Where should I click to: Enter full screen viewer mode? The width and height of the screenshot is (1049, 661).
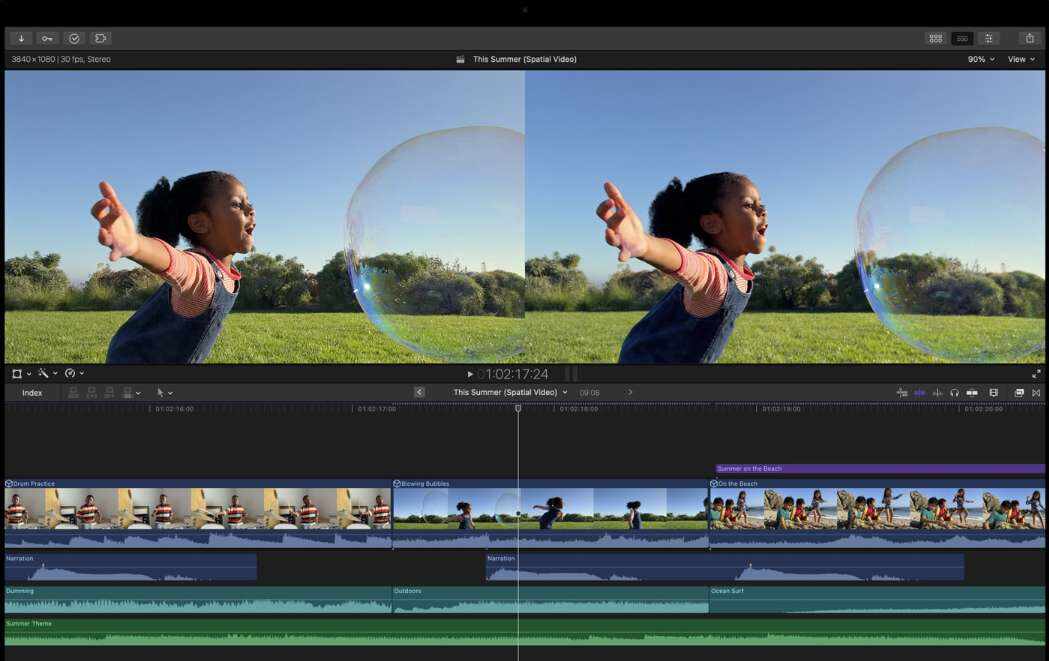click(1036, 374)
